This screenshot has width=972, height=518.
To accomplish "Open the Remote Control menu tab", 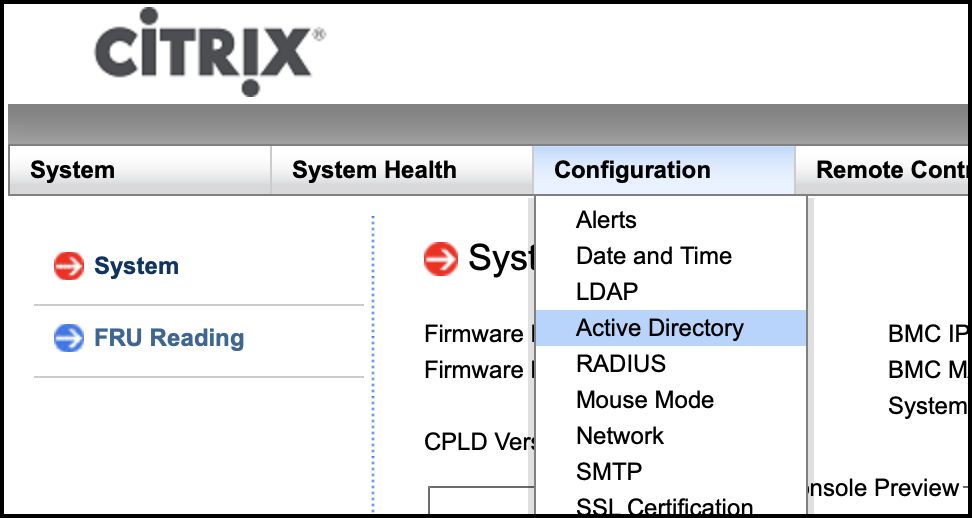I will point(881,170).
